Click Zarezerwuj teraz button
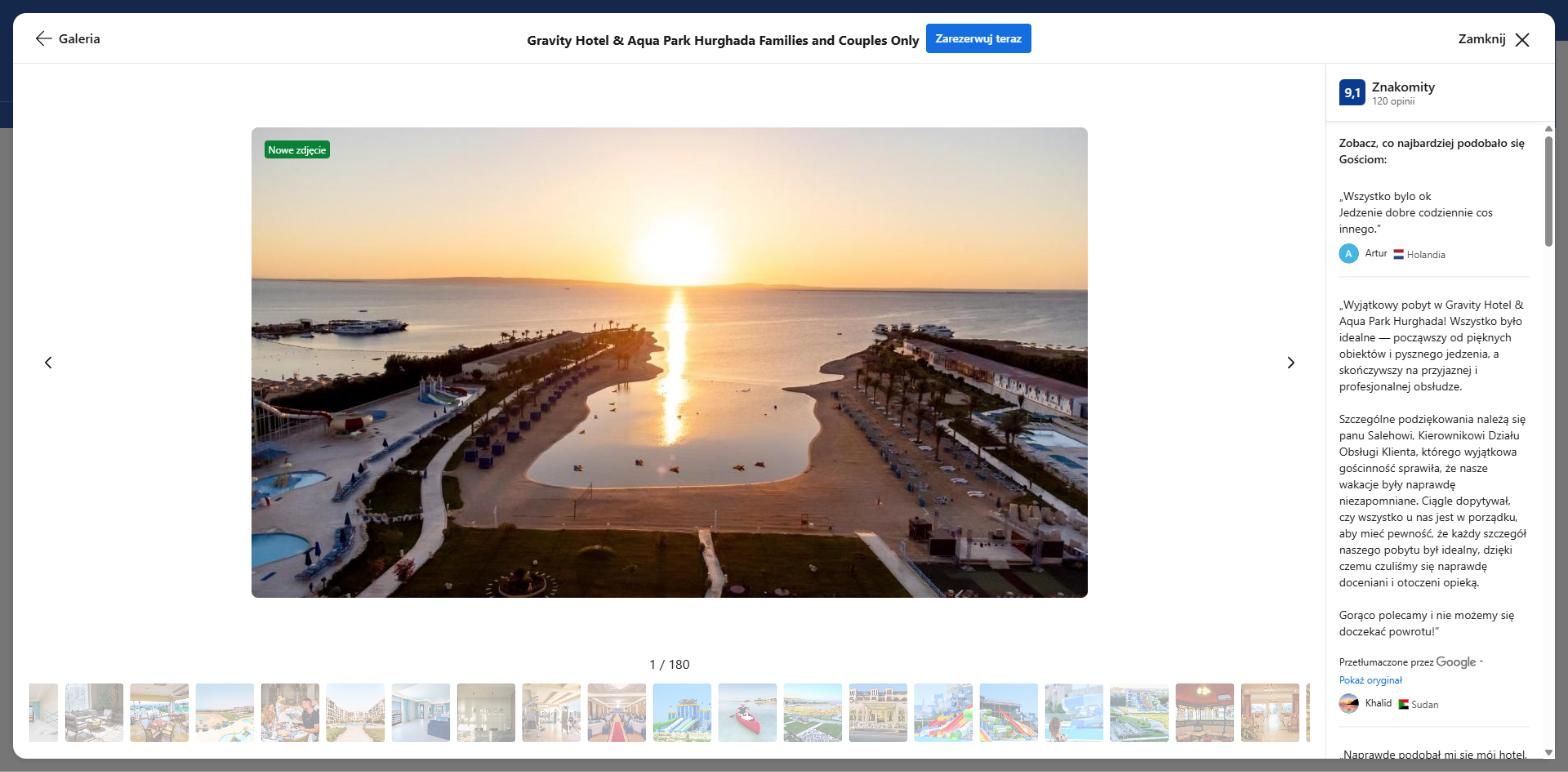Viewport: 1568px width, 772px height. coord(978,39)
